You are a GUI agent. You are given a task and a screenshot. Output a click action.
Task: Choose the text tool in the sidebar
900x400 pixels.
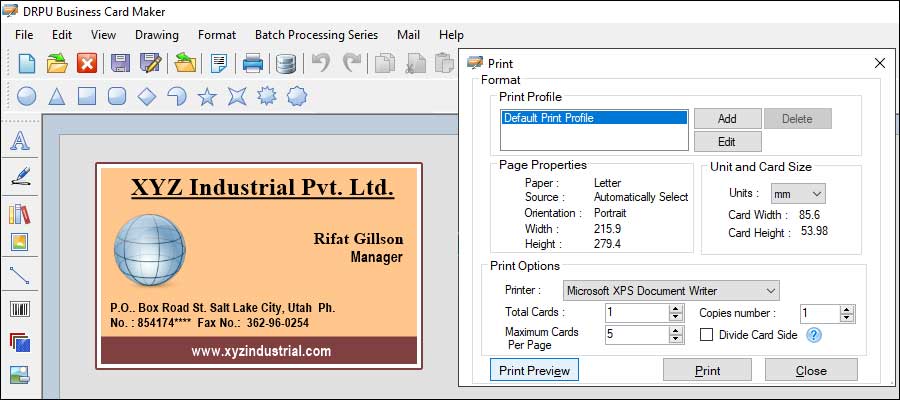19,141
